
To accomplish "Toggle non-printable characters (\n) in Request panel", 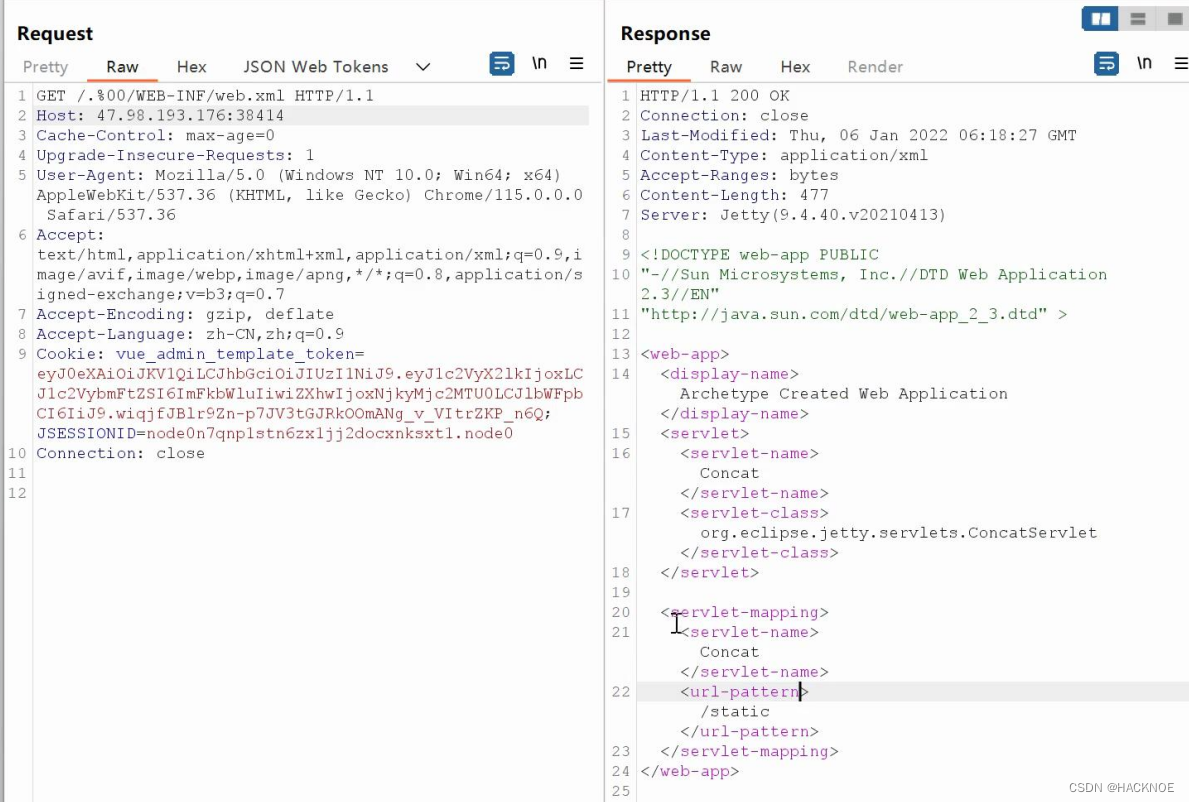I will point(539,64).
